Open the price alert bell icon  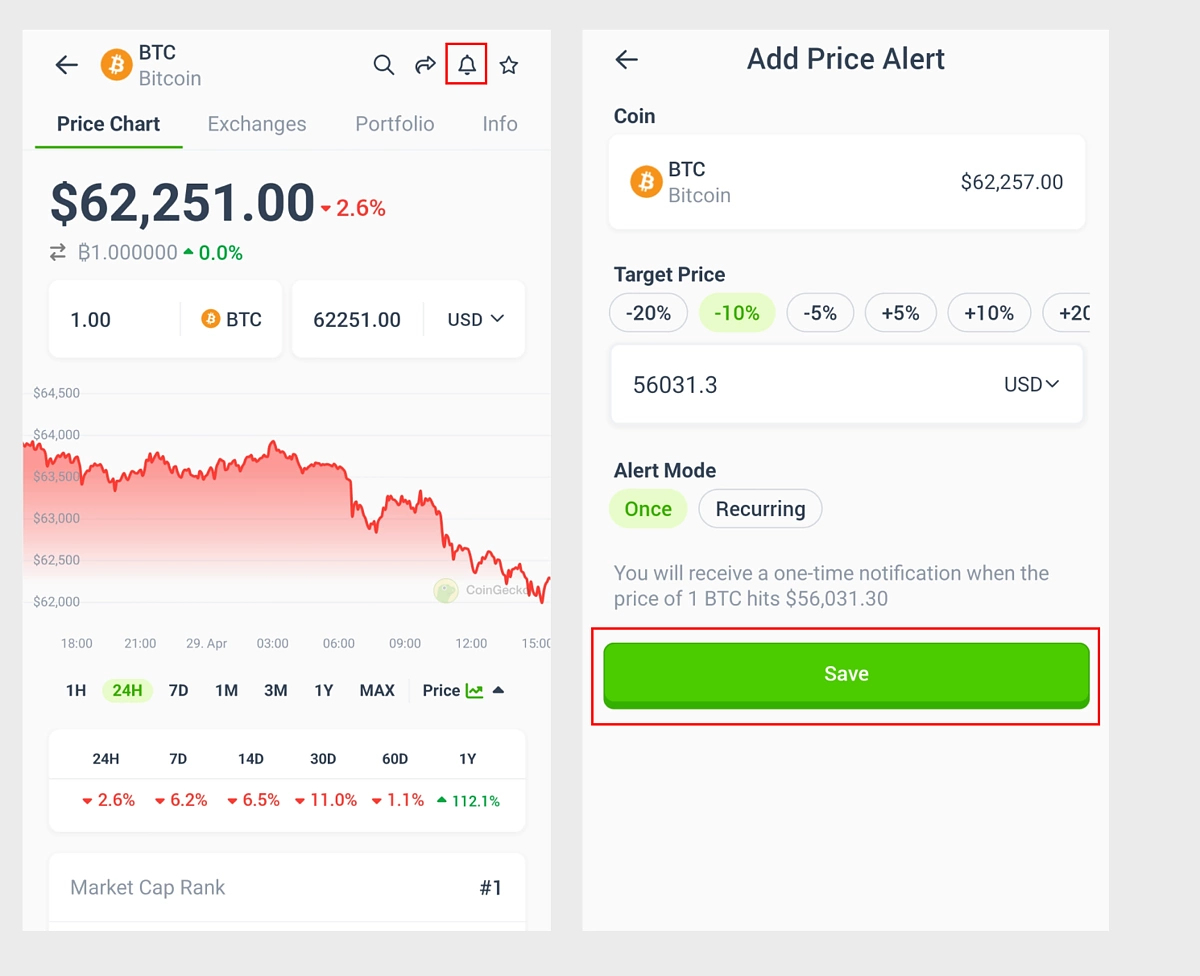[466, 64]
